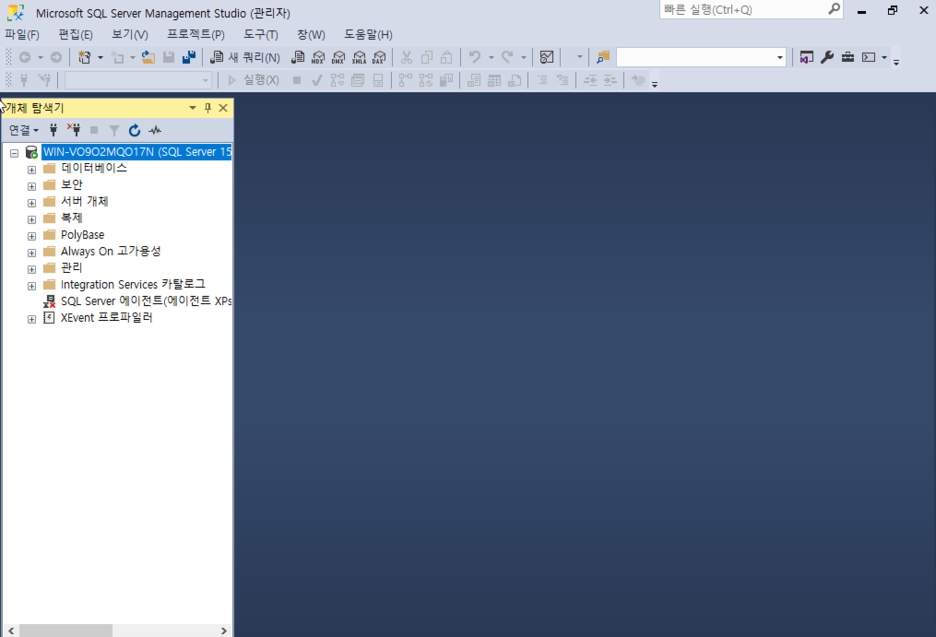The image size is (936, 637).
Task: Expand the PolyBase folder
Action: pyautogui.click(x=32, y=236)
